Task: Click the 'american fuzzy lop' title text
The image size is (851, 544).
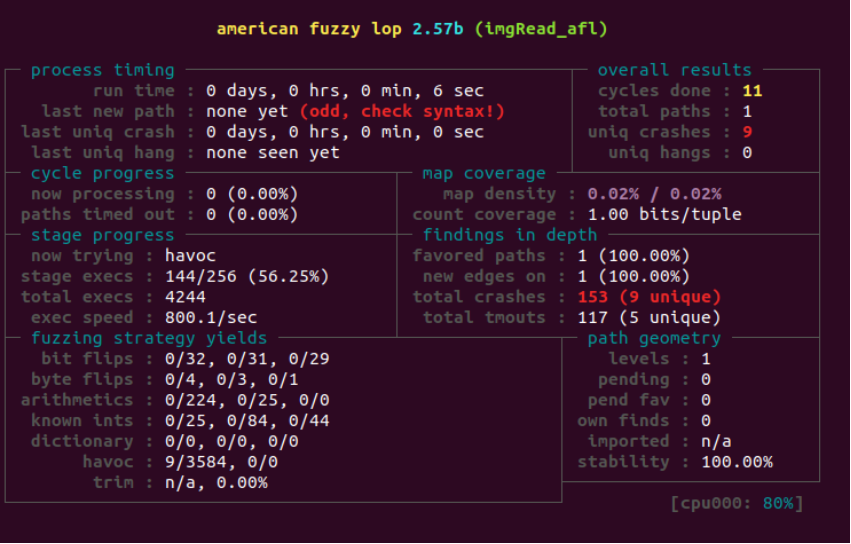Action: (x=310, y=28)
